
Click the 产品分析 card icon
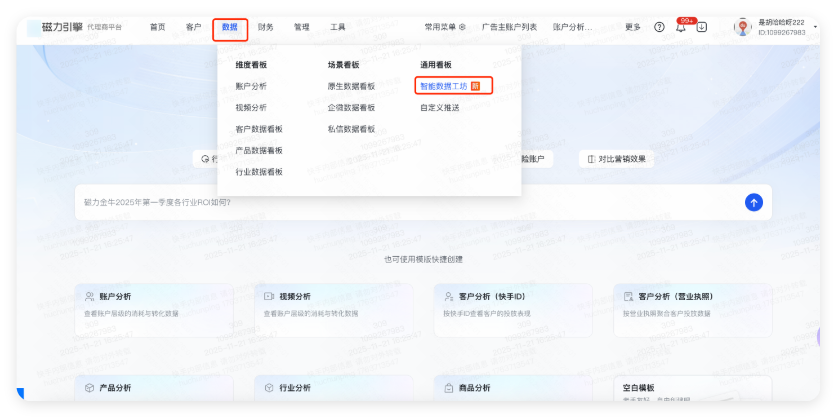[90, 388]
